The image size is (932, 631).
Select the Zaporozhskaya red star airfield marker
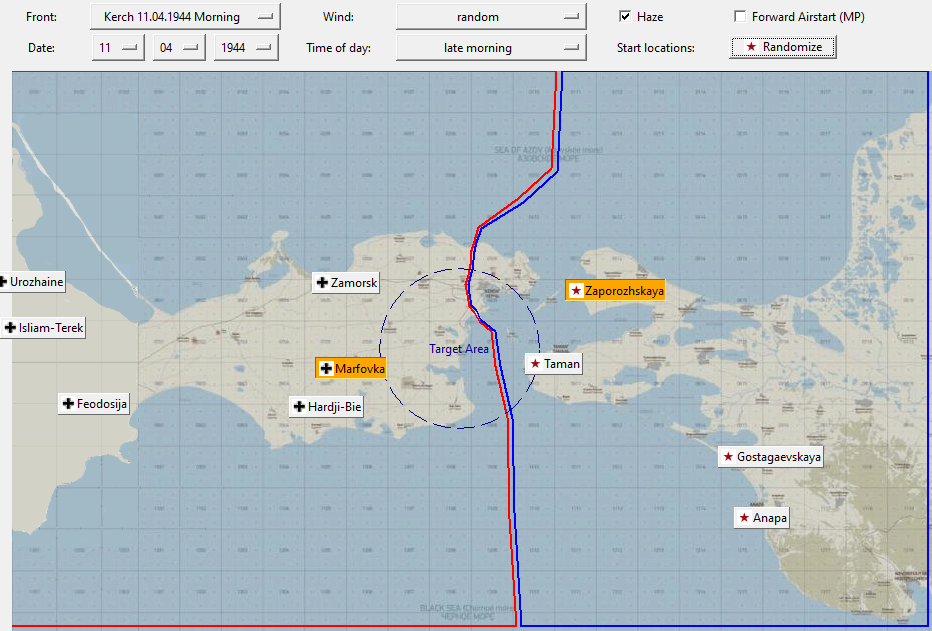click(x=615, y=291)
